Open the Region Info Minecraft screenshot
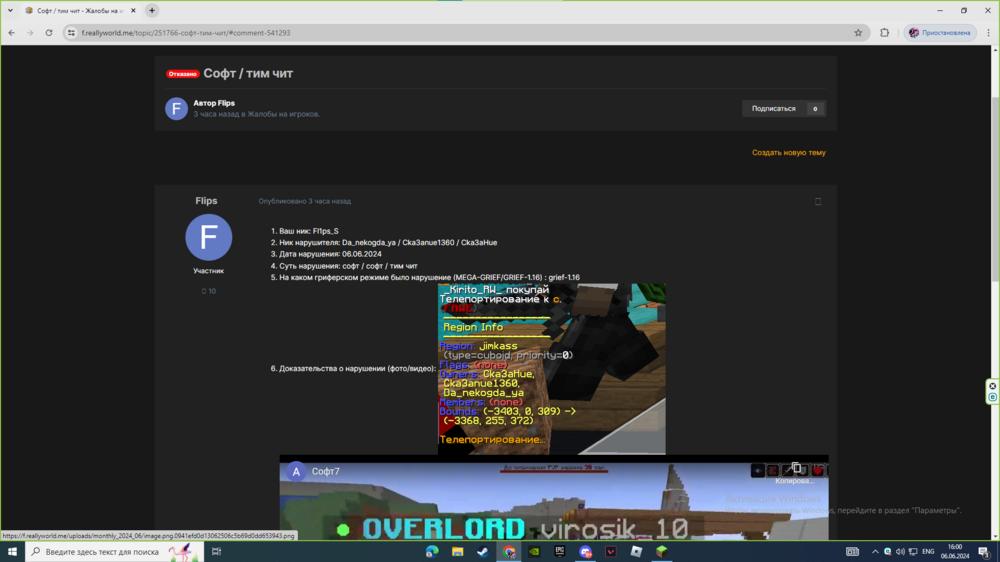Viewport: 1000px width, 562px height. 552,369
